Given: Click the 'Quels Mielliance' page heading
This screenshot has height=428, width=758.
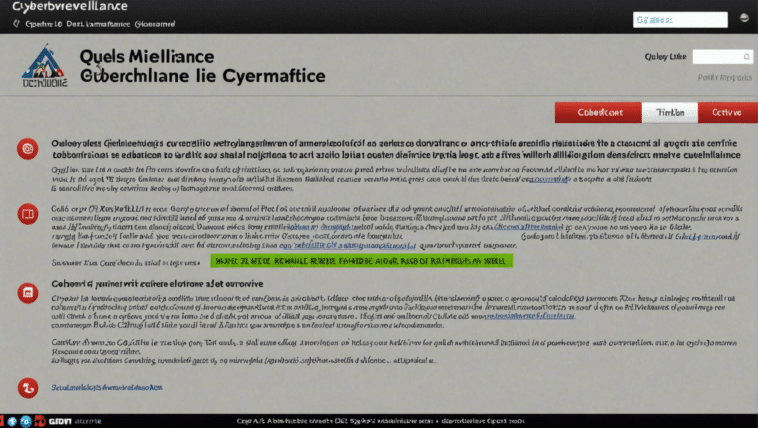Looking at the screenshot, I should point(147,57).
